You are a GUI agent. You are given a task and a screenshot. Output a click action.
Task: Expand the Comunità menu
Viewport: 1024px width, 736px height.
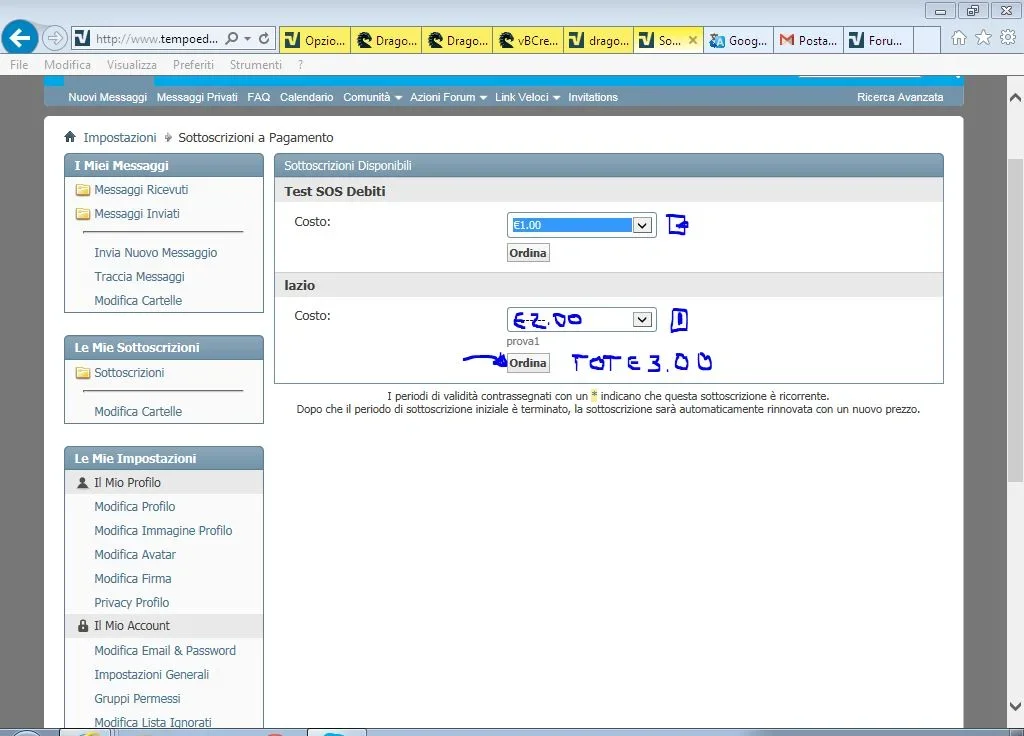point(372,97)
